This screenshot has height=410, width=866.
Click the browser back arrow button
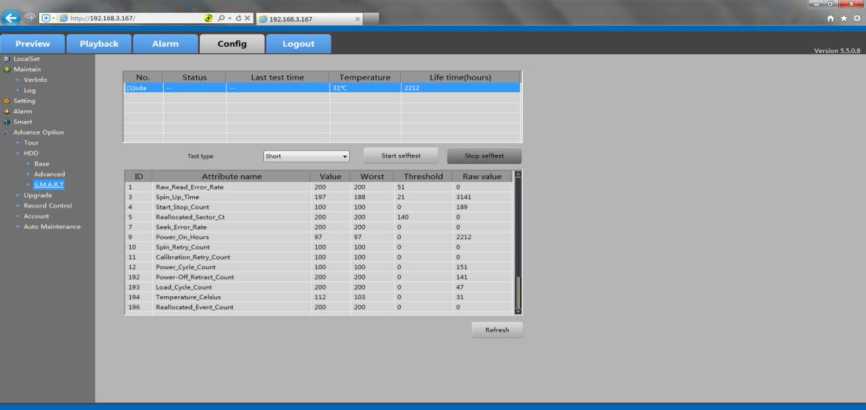tap(12, 18)
